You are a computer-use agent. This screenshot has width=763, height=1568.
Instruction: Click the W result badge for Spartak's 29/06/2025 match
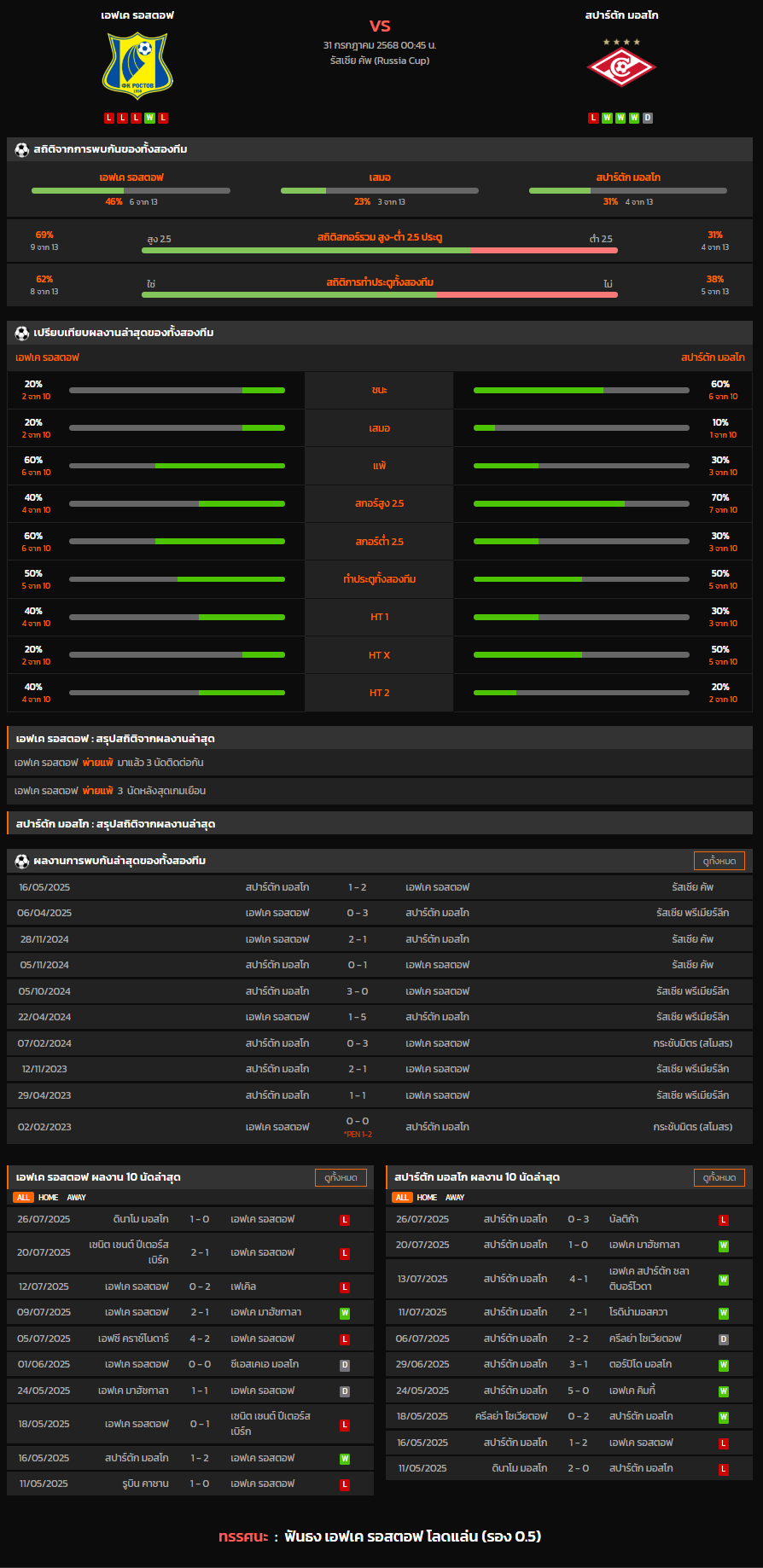pyautogui.click(x=724, y=1365)
